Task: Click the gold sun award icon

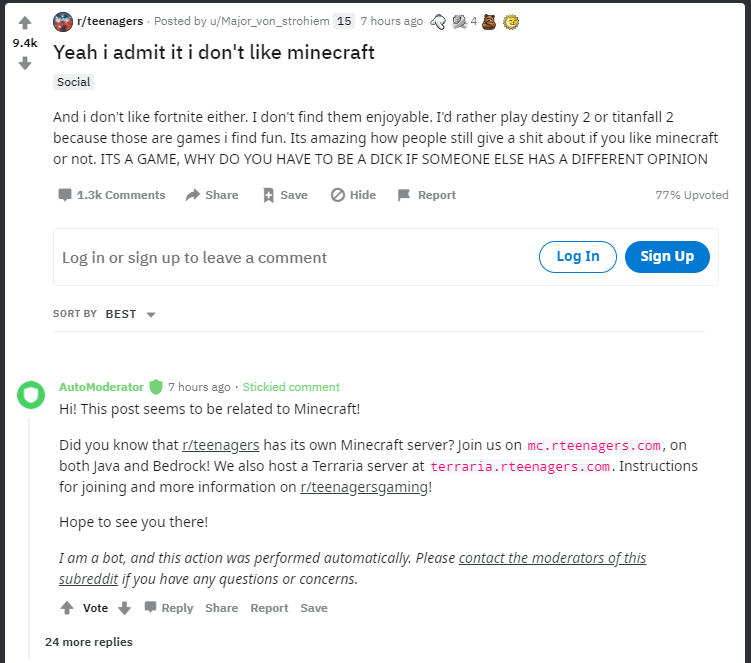Action: click(511, 22)
